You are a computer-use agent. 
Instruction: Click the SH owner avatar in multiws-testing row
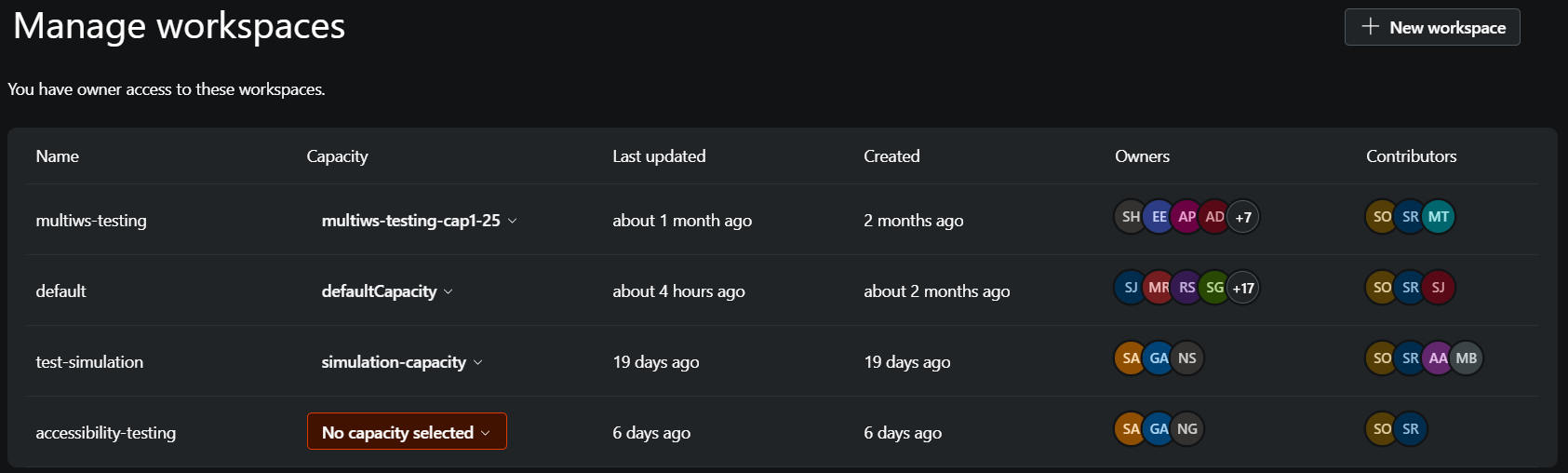1131,217
